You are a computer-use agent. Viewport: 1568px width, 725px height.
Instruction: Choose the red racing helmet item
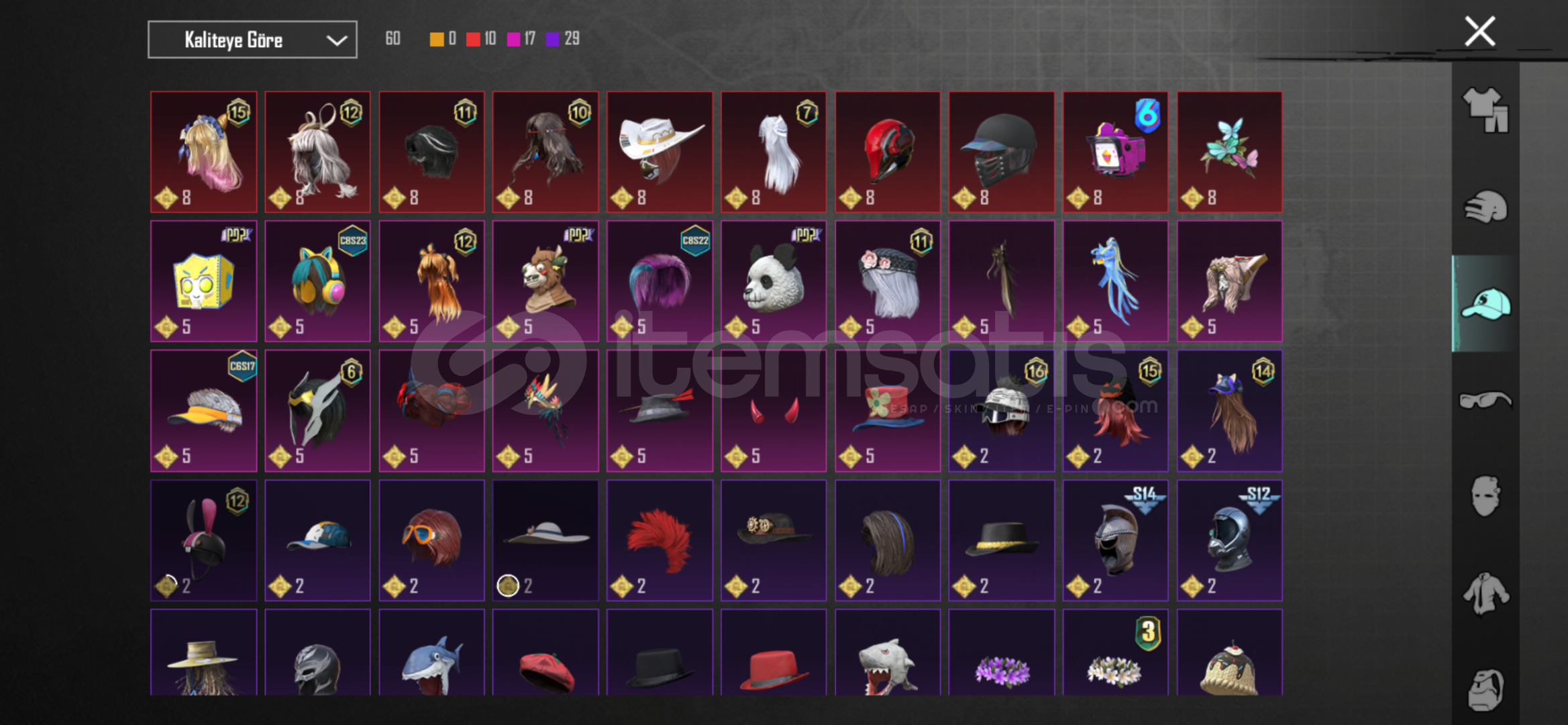(888, 152)
